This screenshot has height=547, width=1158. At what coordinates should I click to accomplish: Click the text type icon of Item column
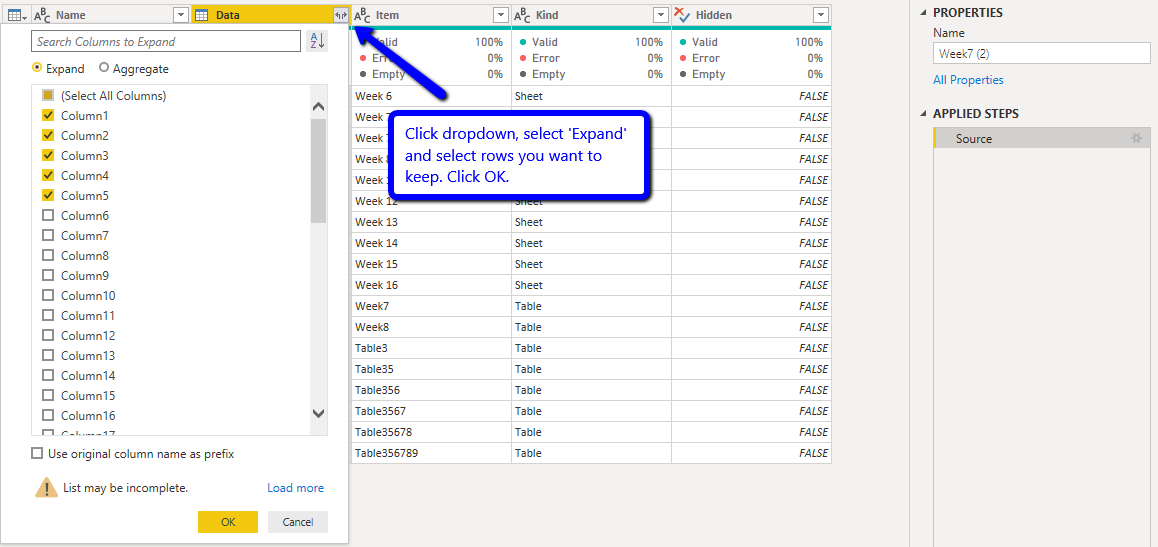(362, 16)
